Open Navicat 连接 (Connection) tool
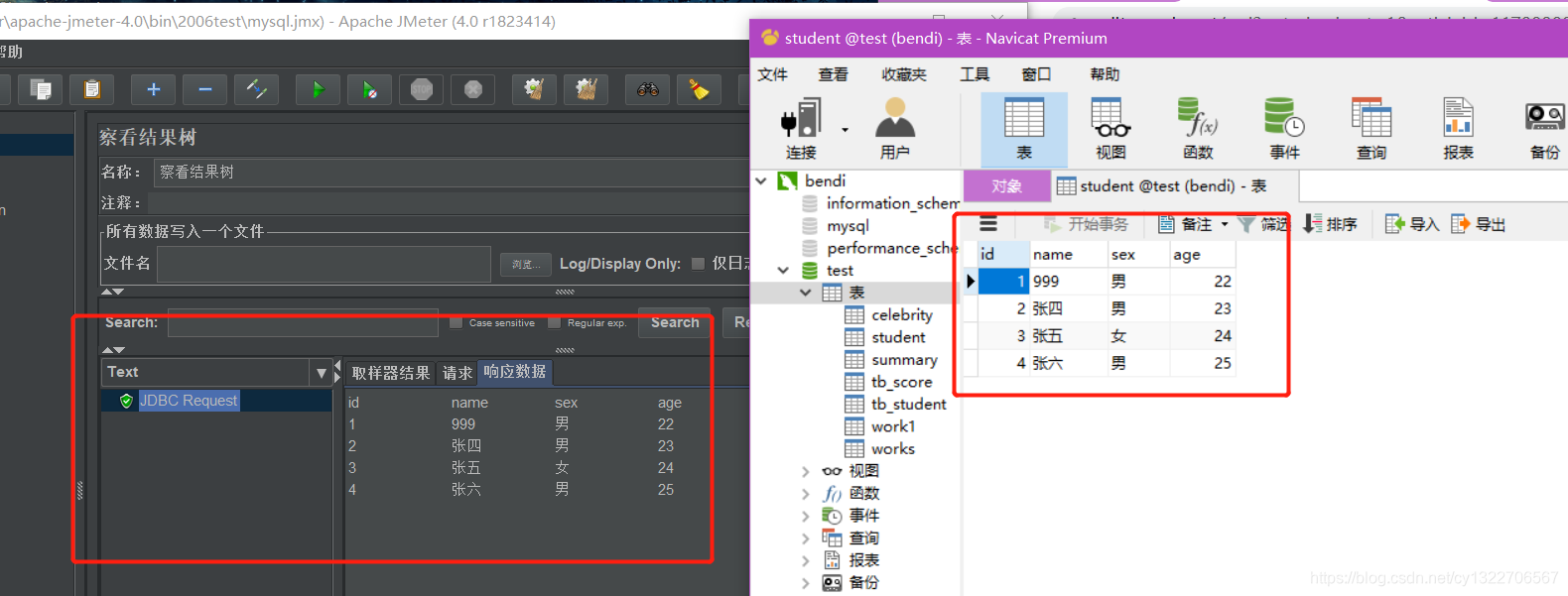This screenshot has width=1568, height=596. [801, 129]
